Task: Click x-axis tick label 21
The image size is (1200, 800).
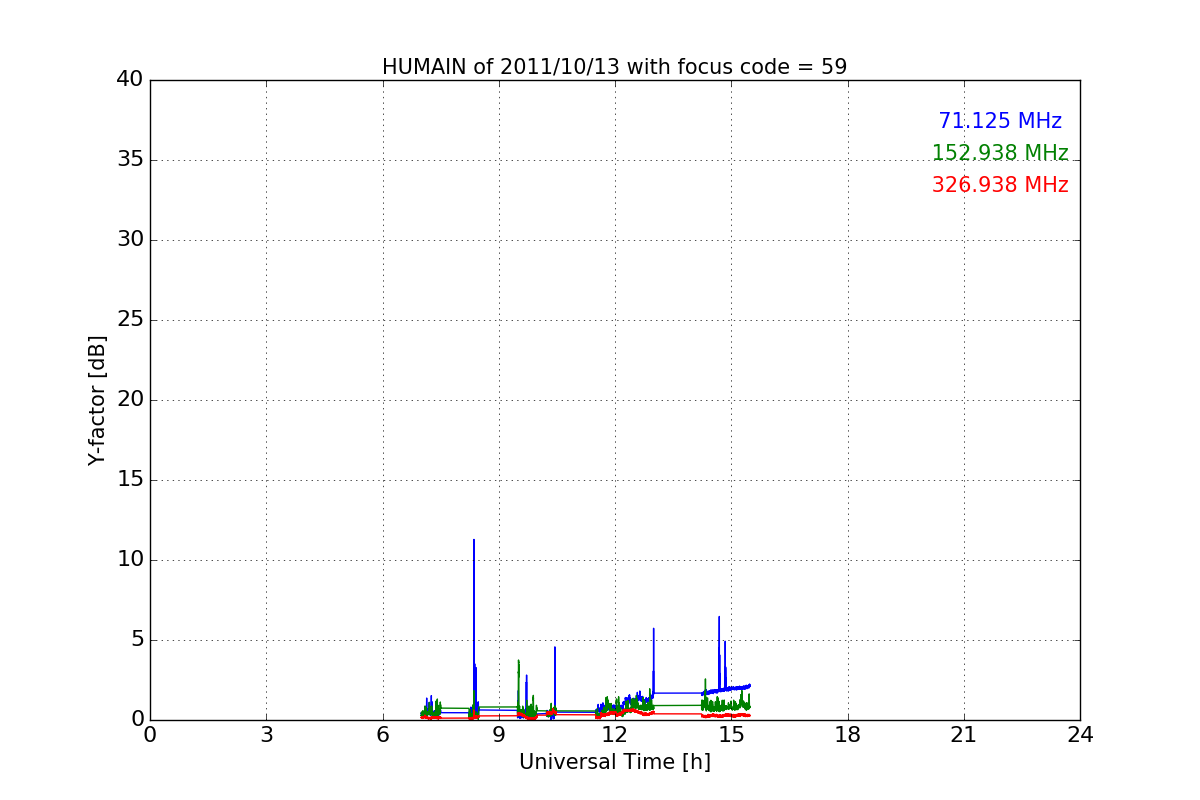Action: pos(964,735)
